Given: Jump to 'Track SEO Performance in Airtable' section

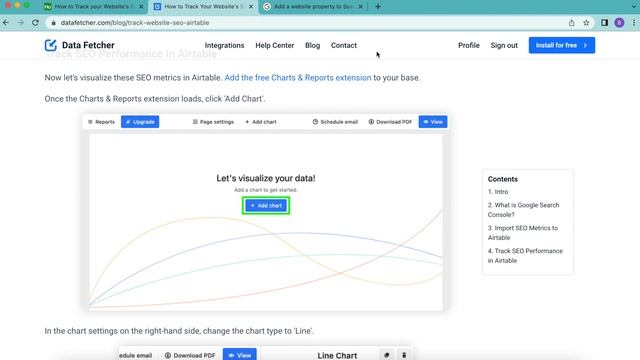Looking at the screenshot, I should click(x=525, y=256).
